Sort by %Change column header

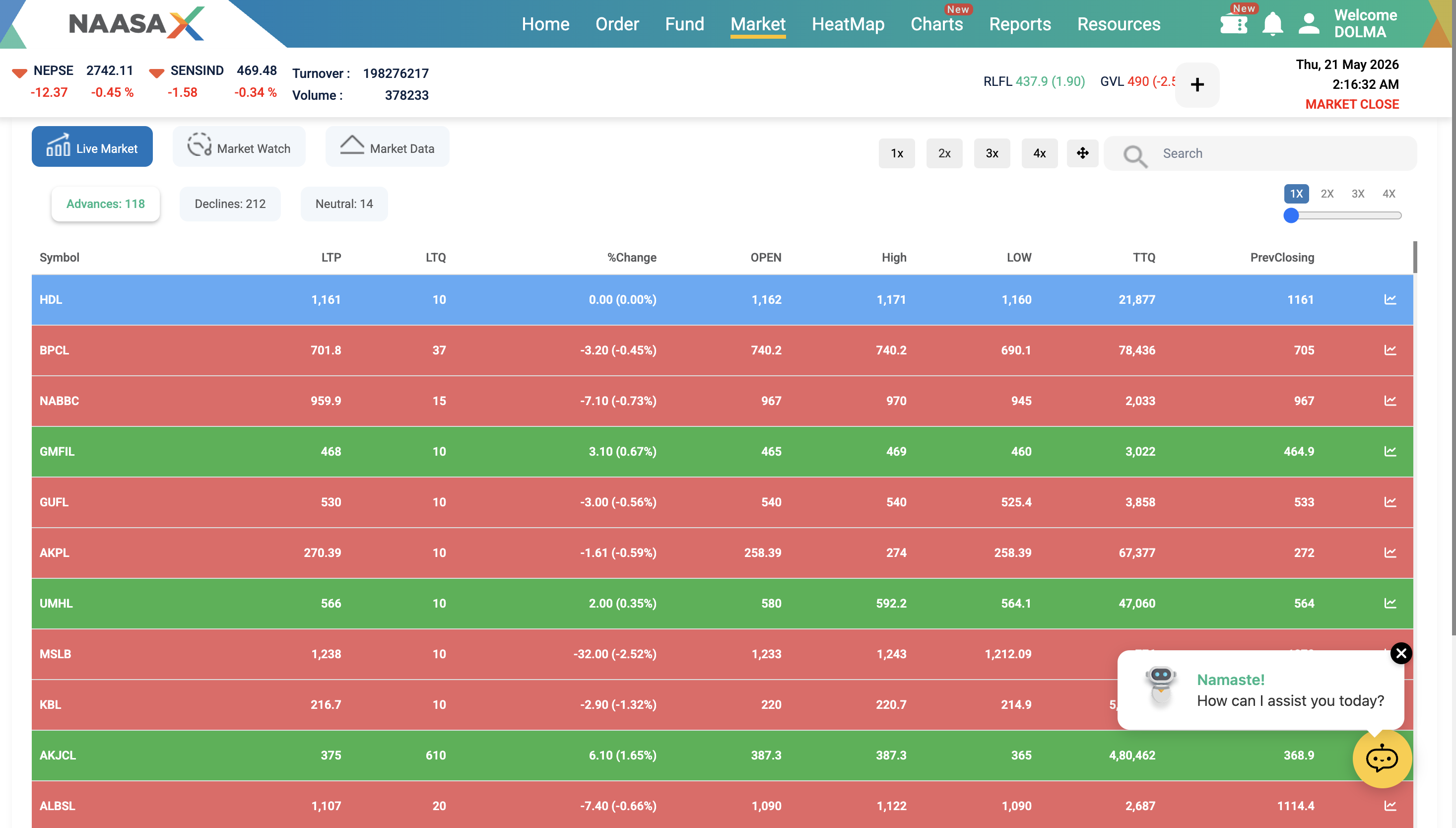click(632, 258)
